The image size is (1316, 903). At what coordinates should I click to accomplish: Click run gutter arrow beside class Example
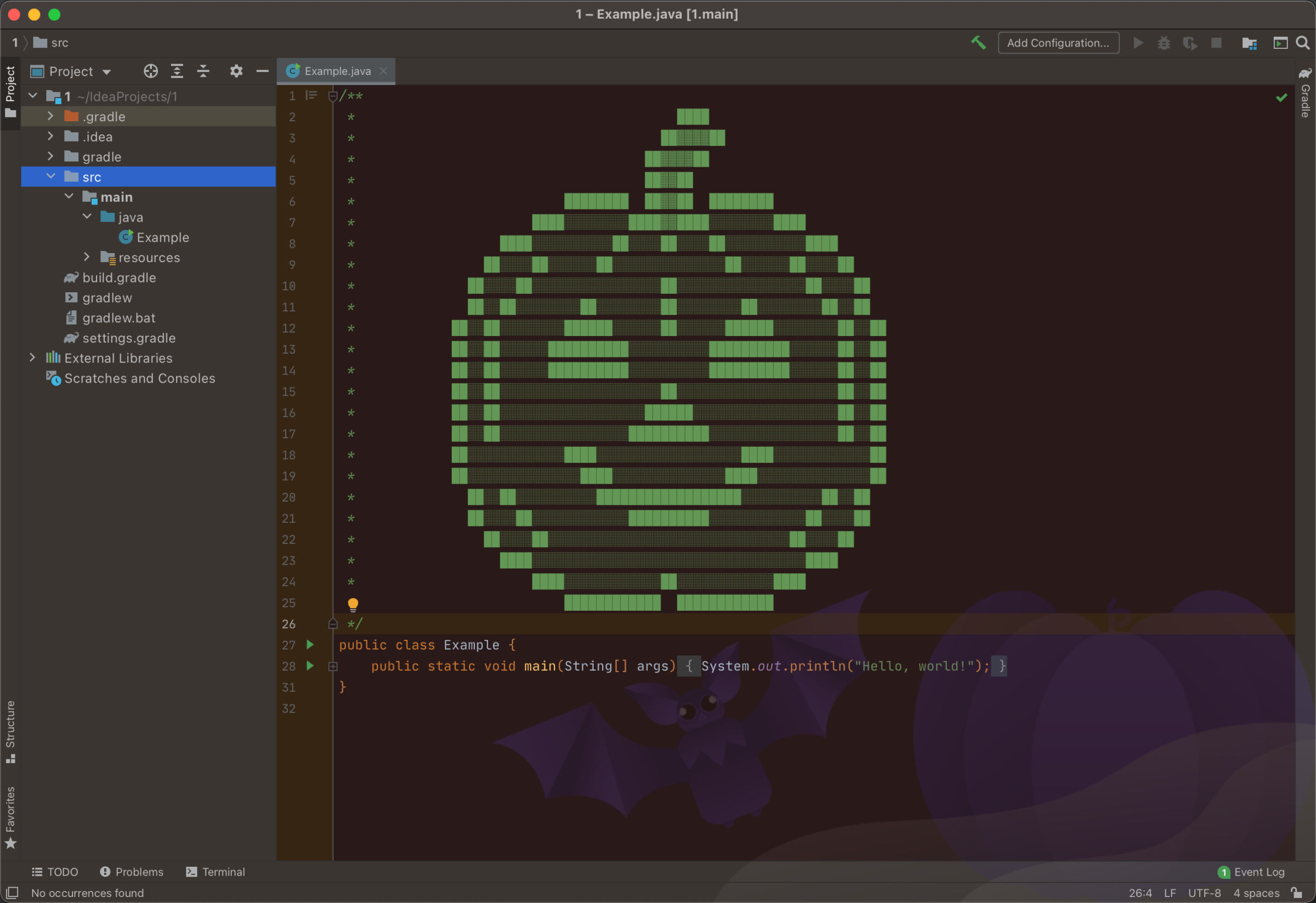click(310, 644)
